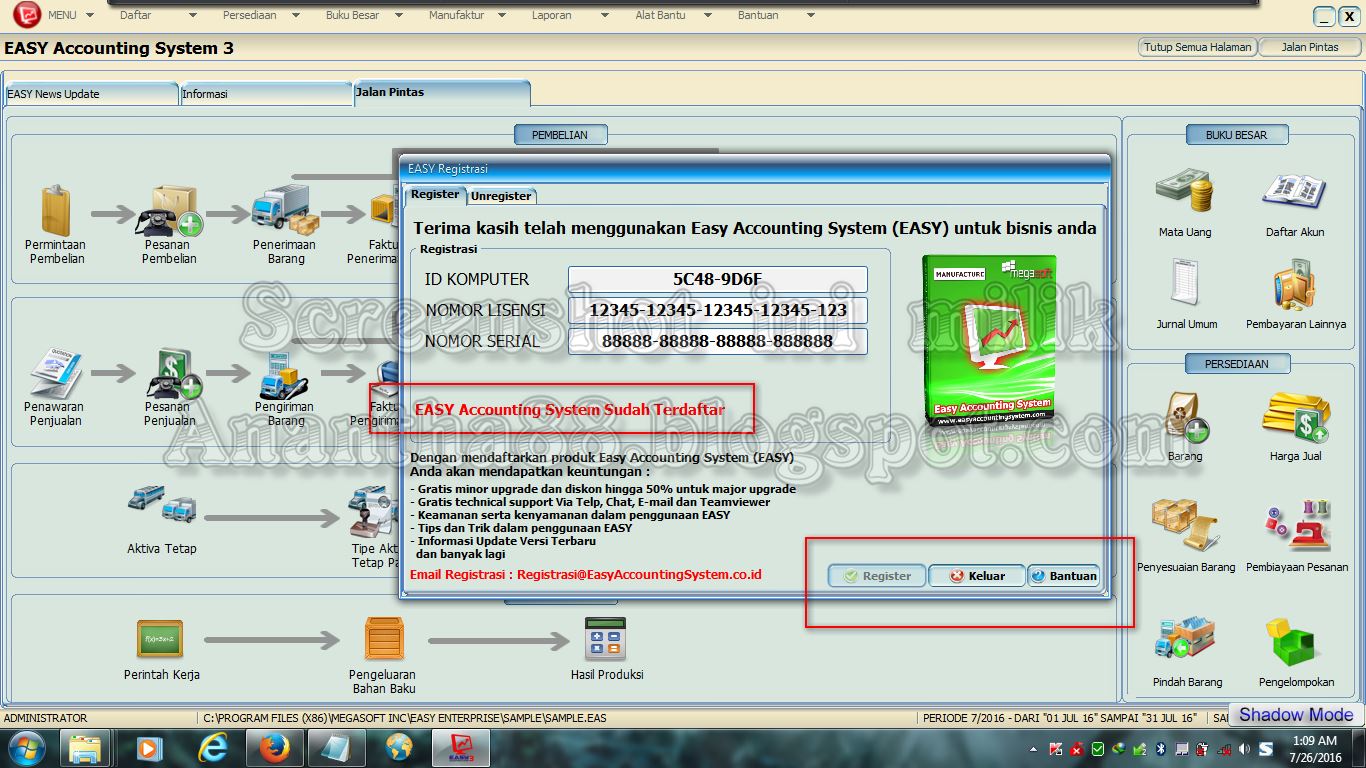The width and height of the screenshot is (1366, 768).
Task: Click the EASY3 app taskbar icon
Action: tap(461, 748)
